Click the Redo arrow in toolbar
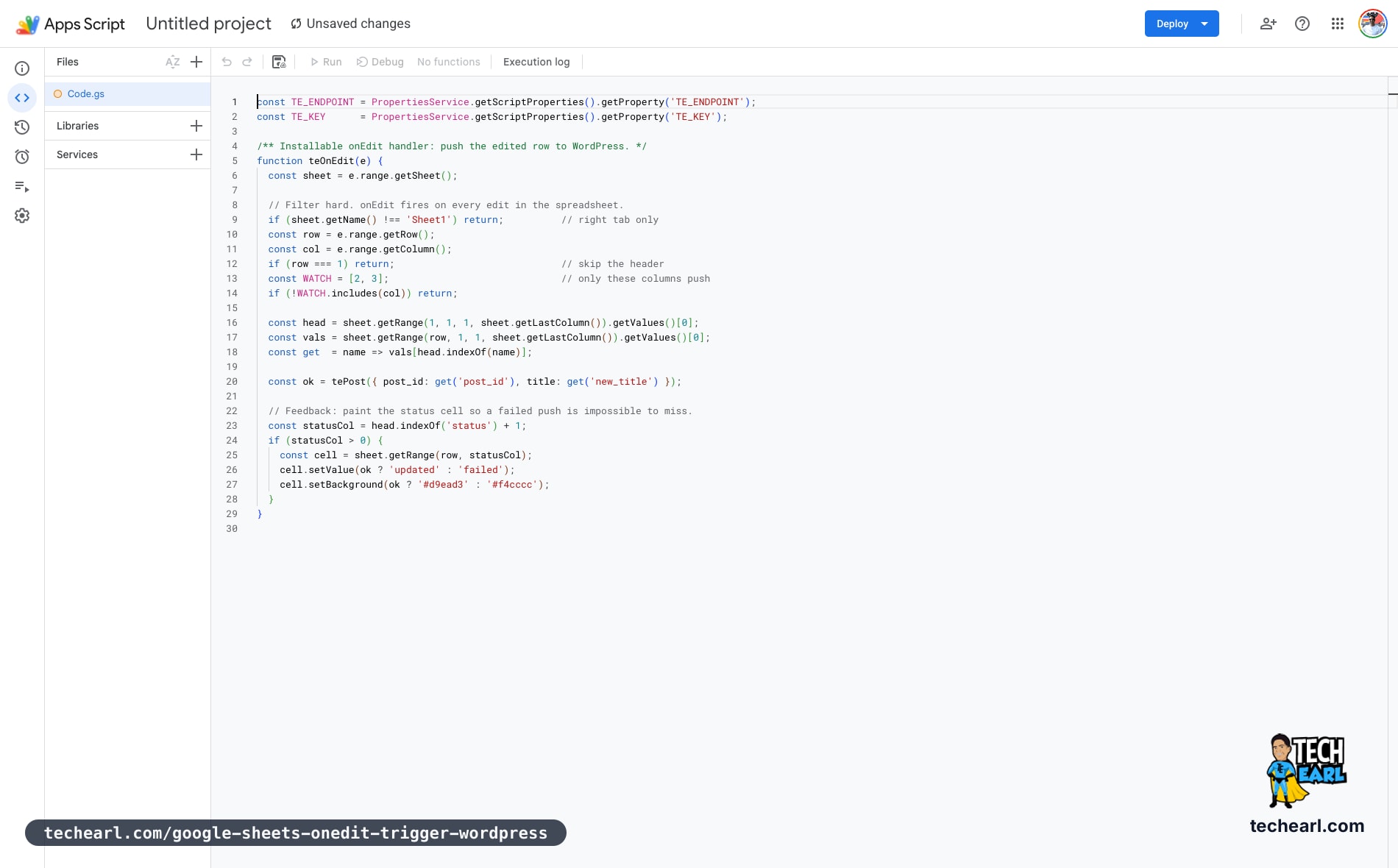1398x868 pixels. pyautogui.click(x=247, y=62)
